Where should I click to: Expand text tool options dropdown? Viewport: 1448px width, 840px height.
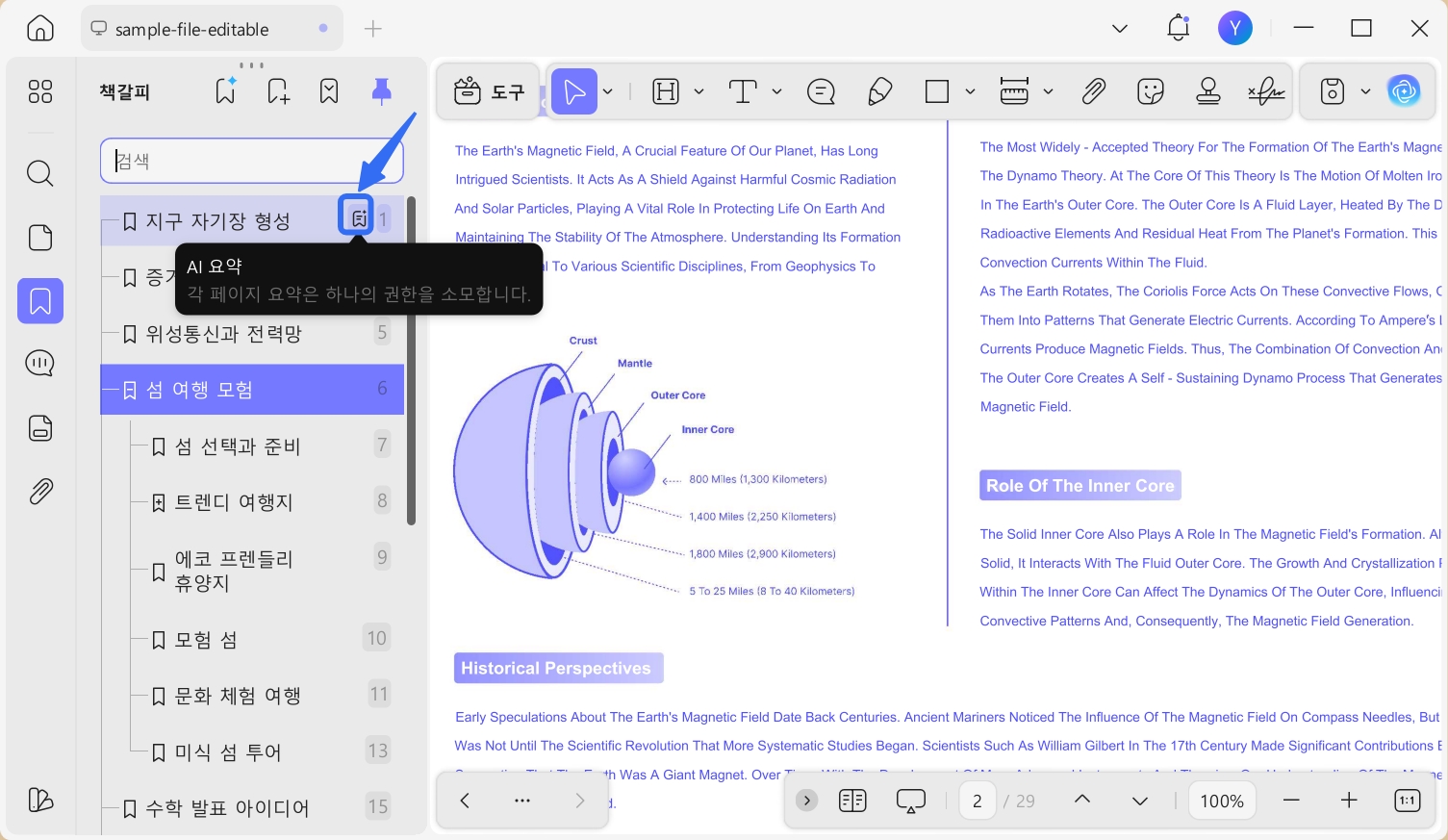pyautogui.click(x=777, y=91)
